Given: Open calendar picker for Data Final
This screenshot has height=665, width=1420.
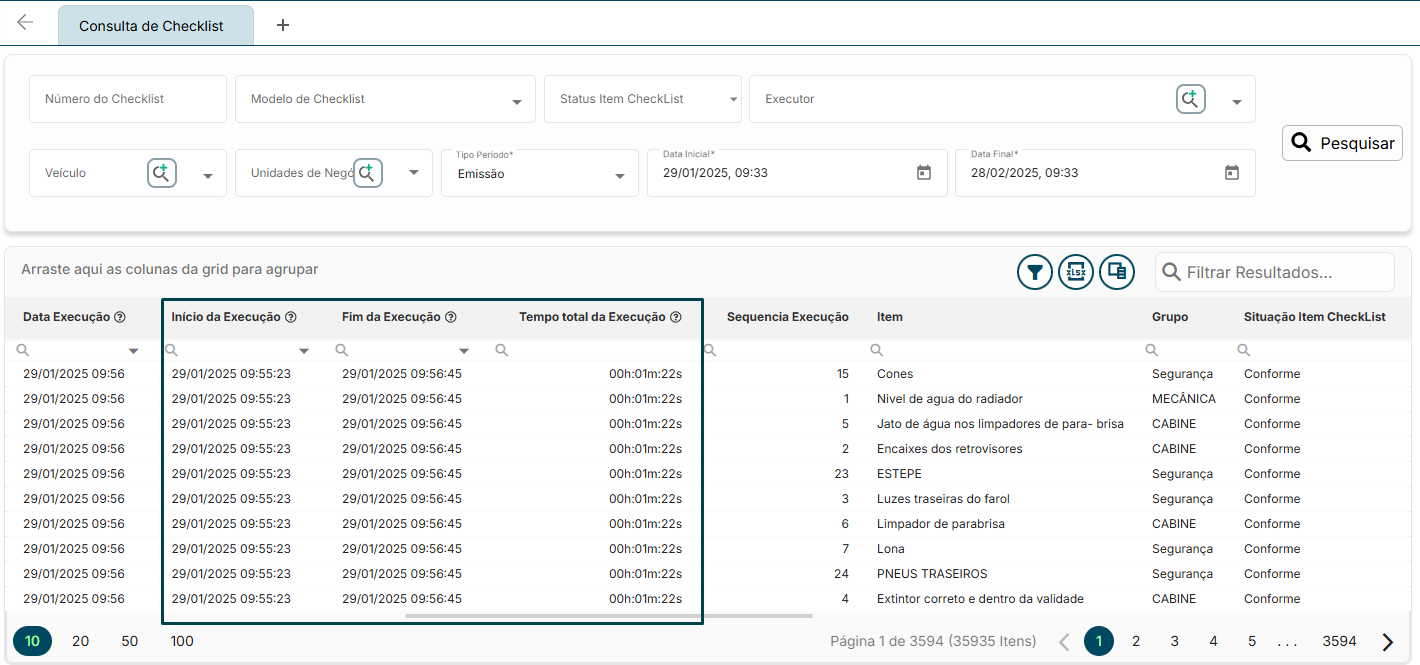Looking at the screenshot, I should coord(1232,173).
